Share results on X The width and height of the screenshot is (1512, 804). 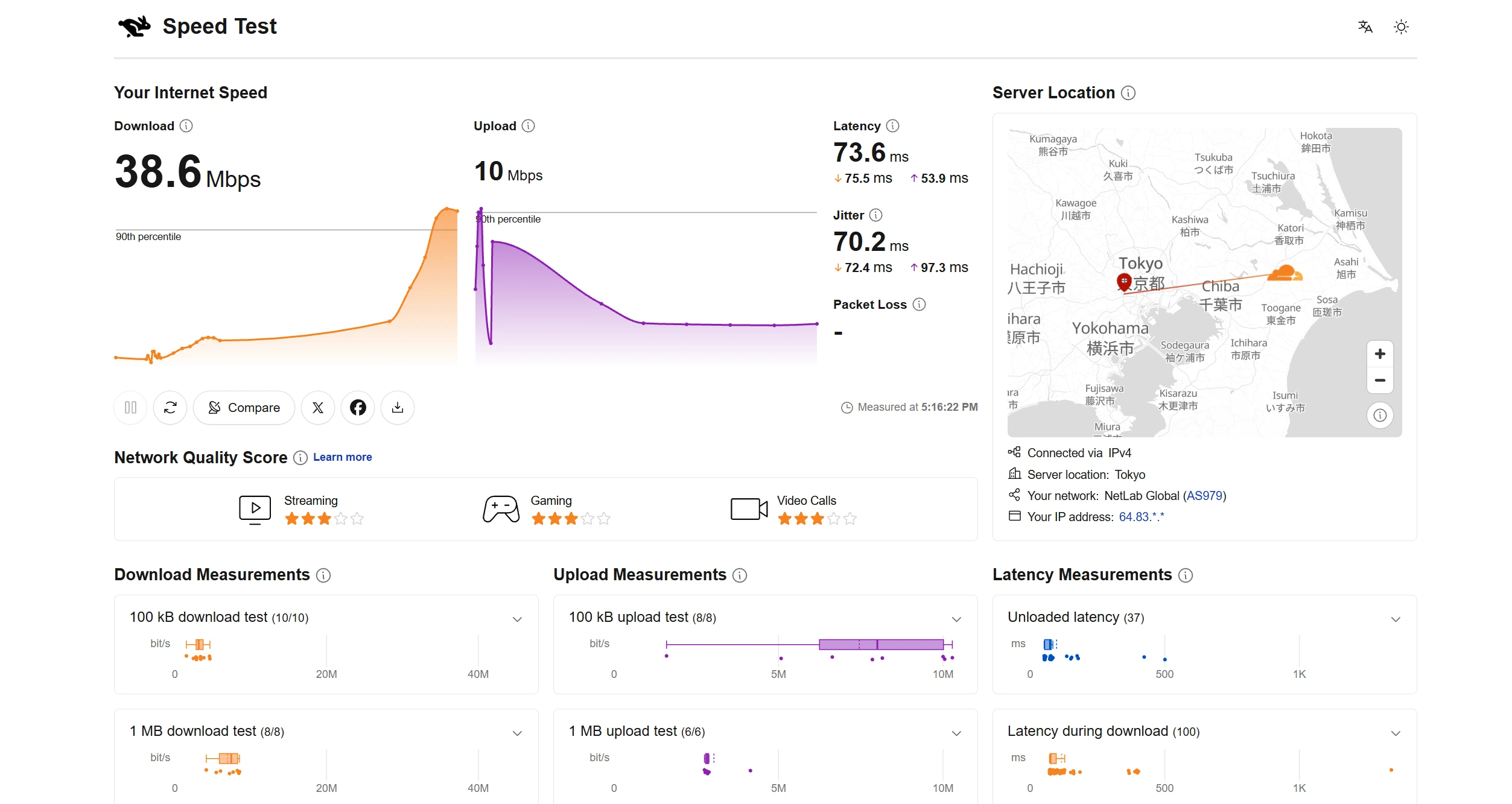pyautogui.click(x=318, y=408)
